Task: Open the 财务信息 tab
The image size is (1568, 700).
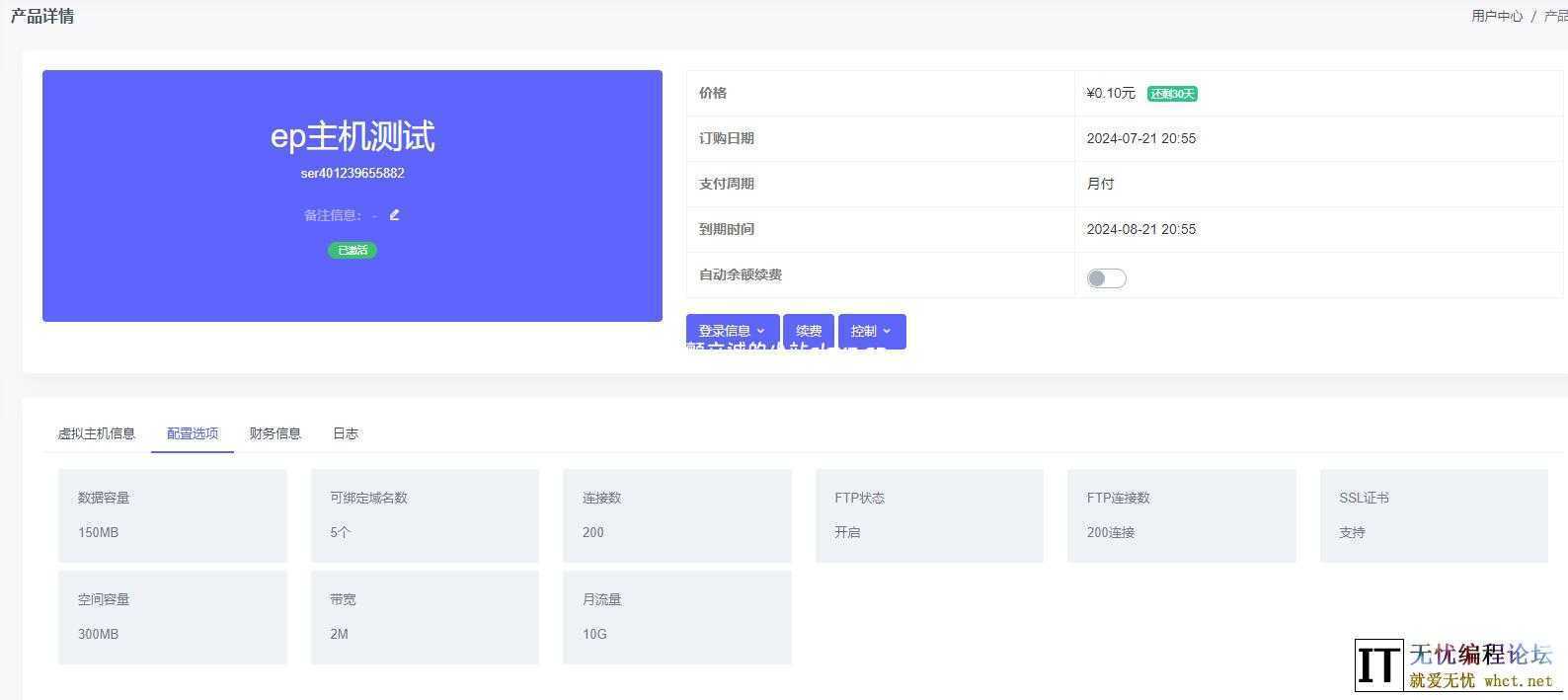Action: pyautogui.click(x=274, y=433)
